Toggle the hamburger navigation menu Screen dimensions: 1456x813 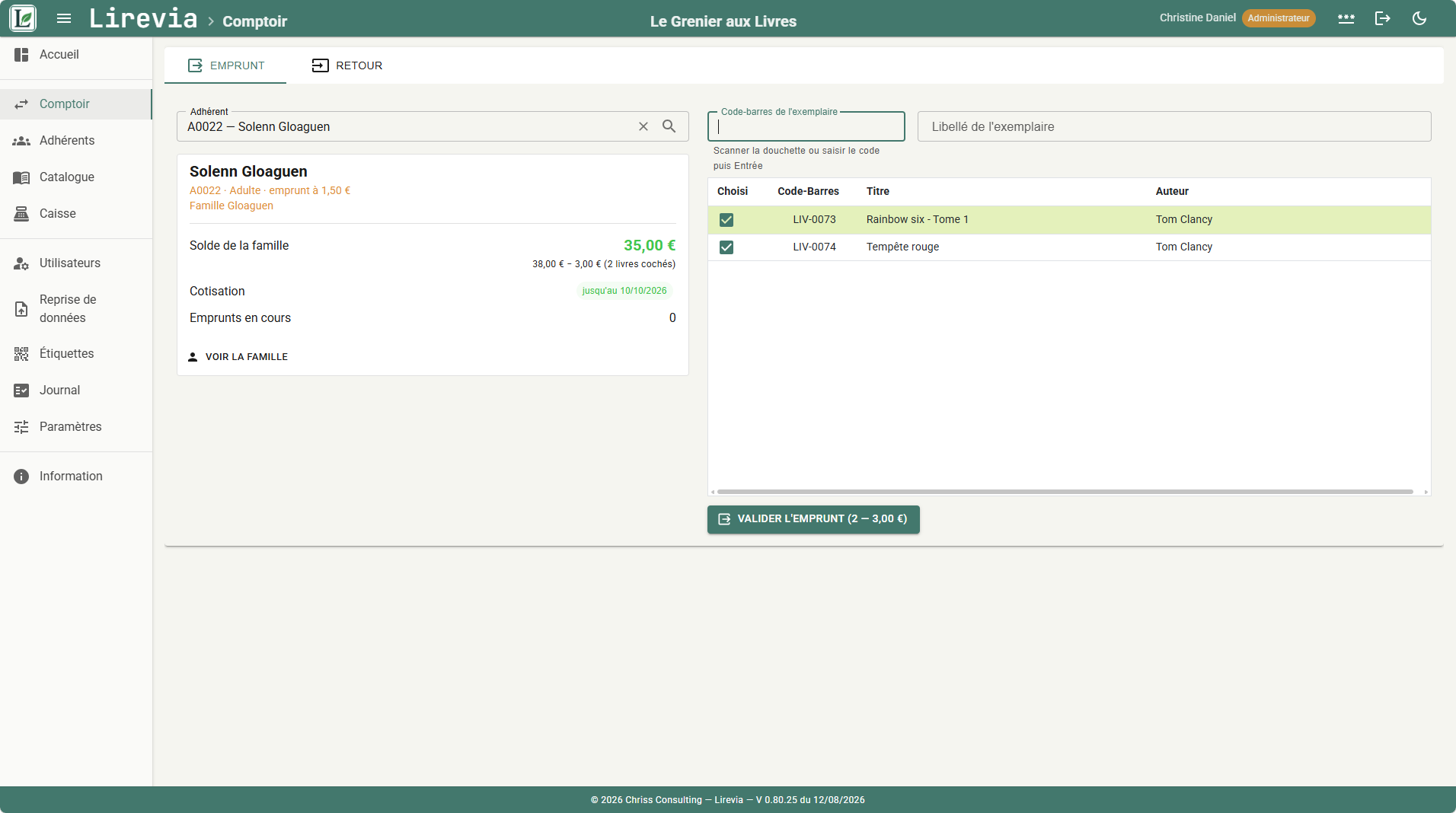click(64, 18)
